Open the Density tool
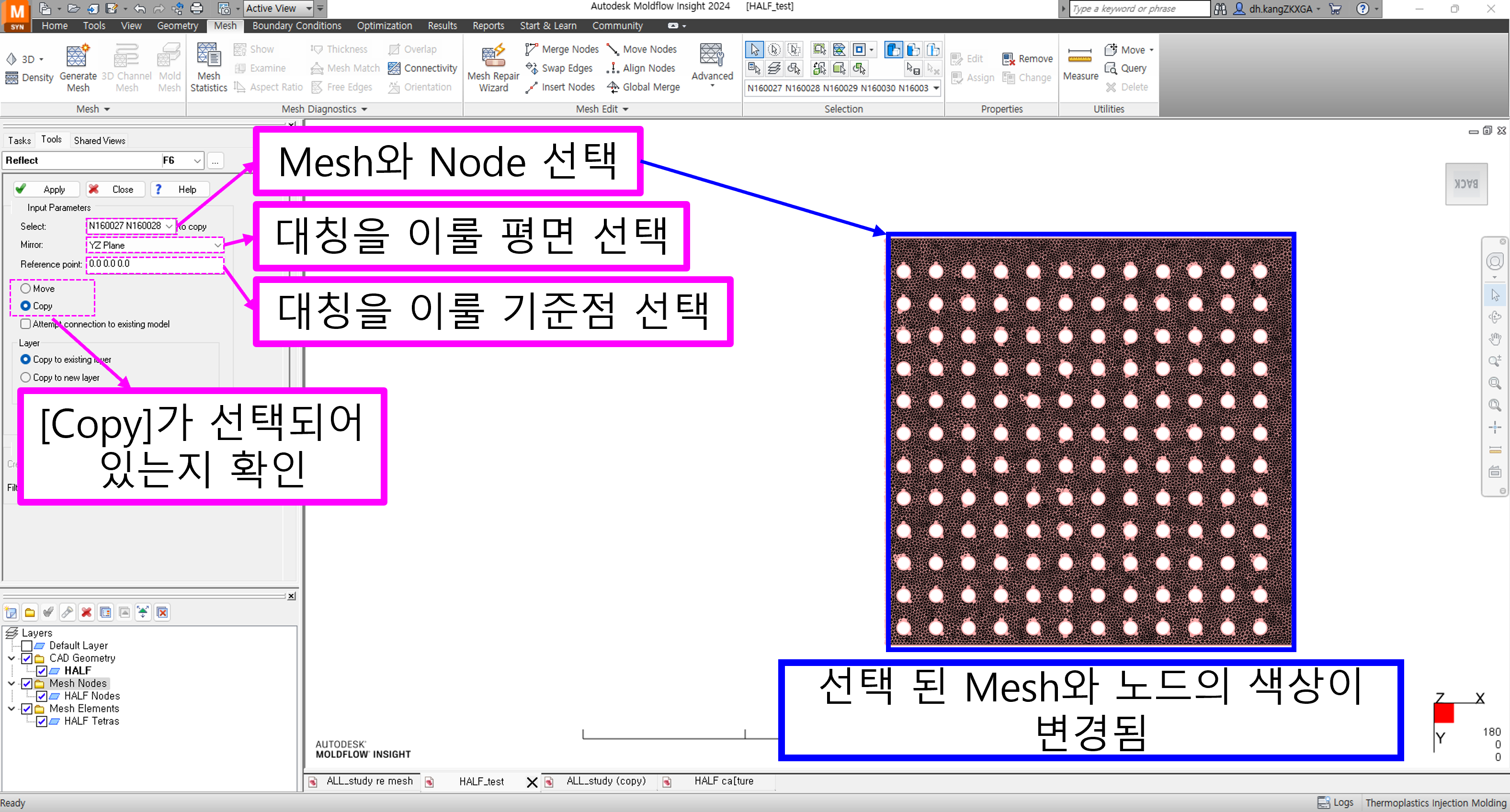 [29, 78]
